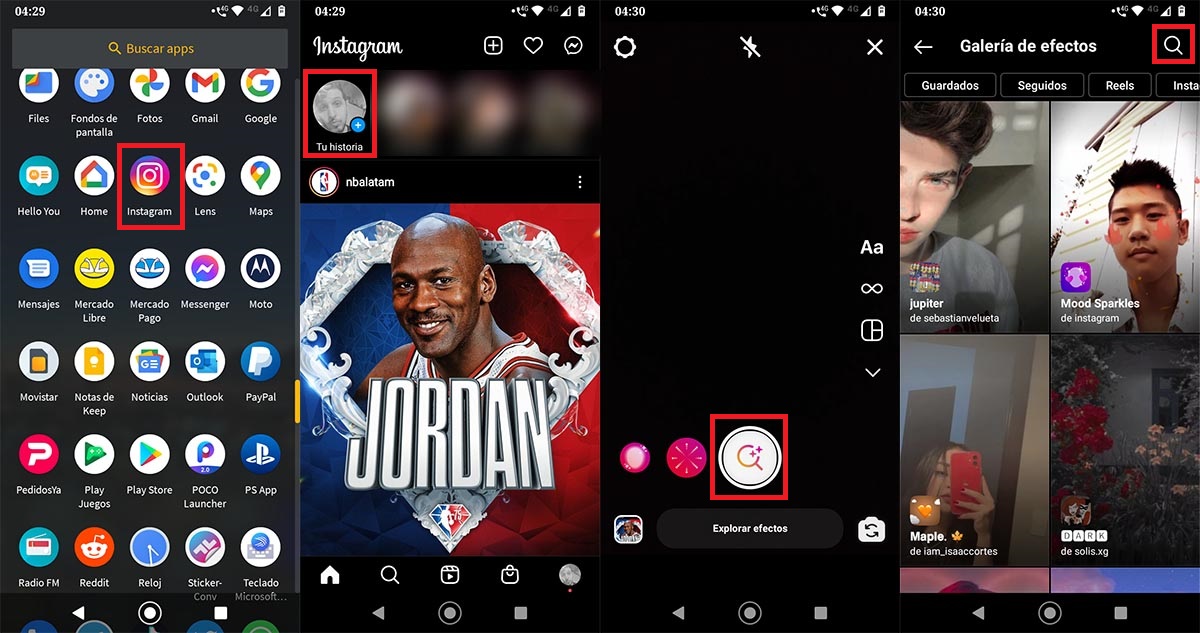The width and height of the screenshot is (1200, 633).
Task: Open the Mood Sparkles effect
Action: tap(1125, 217)
